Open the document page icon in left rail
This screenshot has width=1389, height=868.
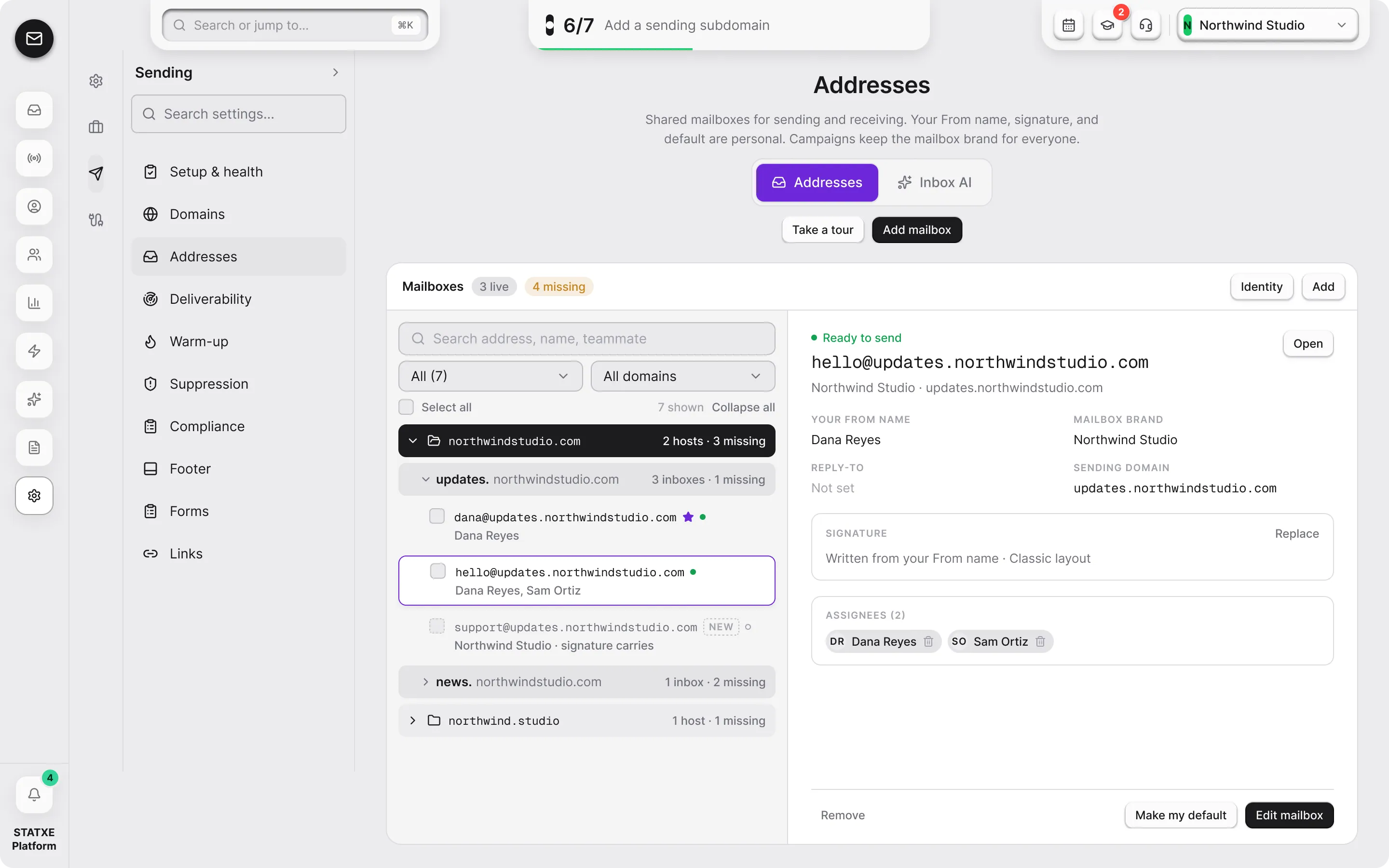click(x=34, y=447)
